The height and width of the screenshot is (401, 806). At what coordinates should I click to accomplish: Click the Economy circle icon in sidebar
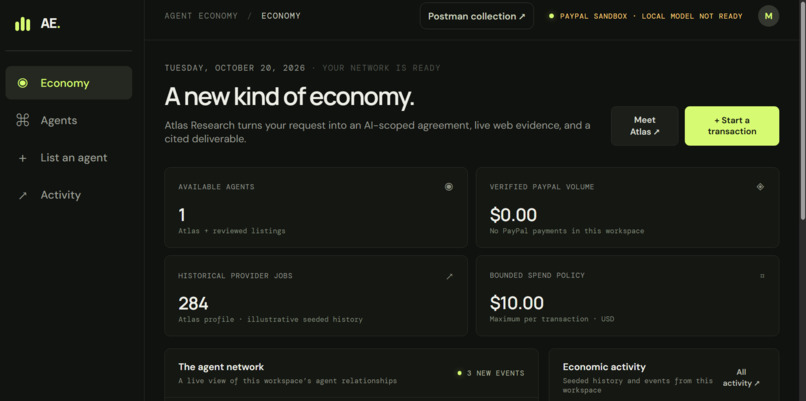23,83
